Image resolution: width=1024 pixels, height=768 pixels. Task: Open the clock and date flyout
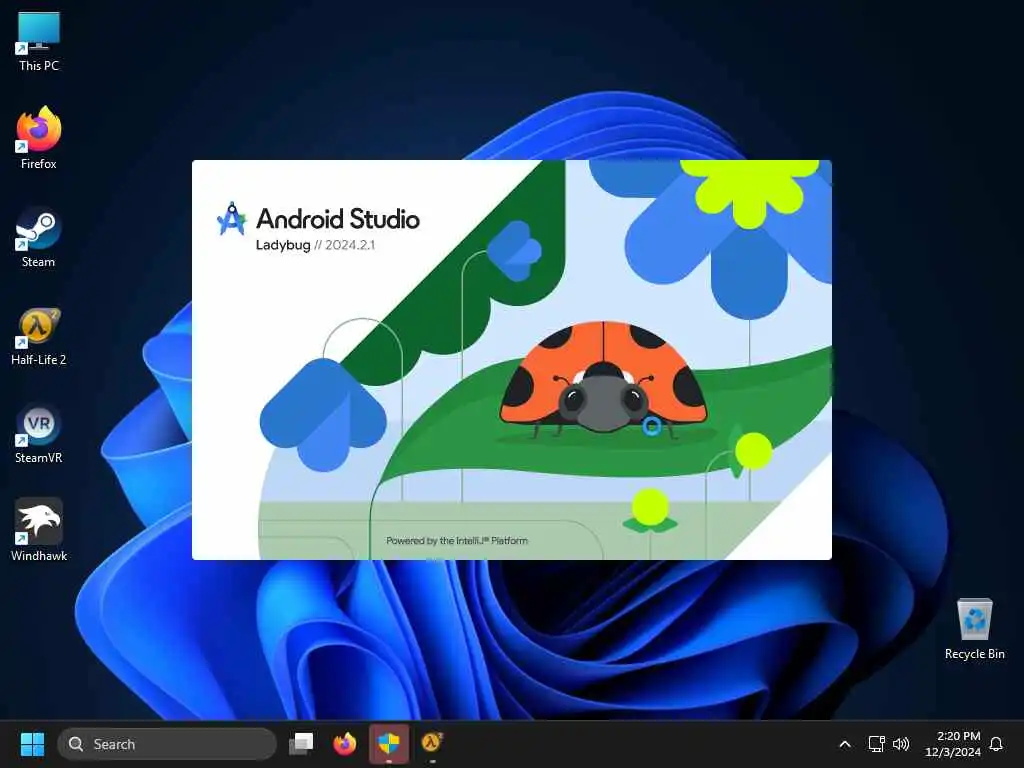tap(953, 744)
